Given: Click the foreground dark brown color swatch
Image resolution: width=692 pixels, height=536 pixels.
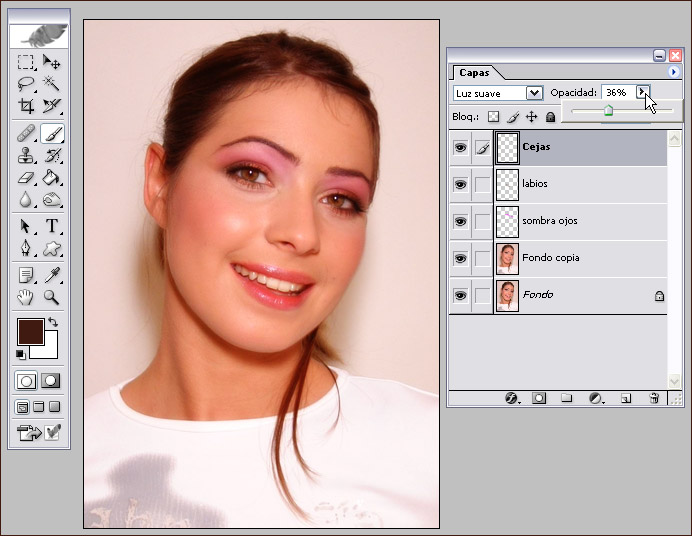Looking at the screenshot, I should click(x=29, y=331).
